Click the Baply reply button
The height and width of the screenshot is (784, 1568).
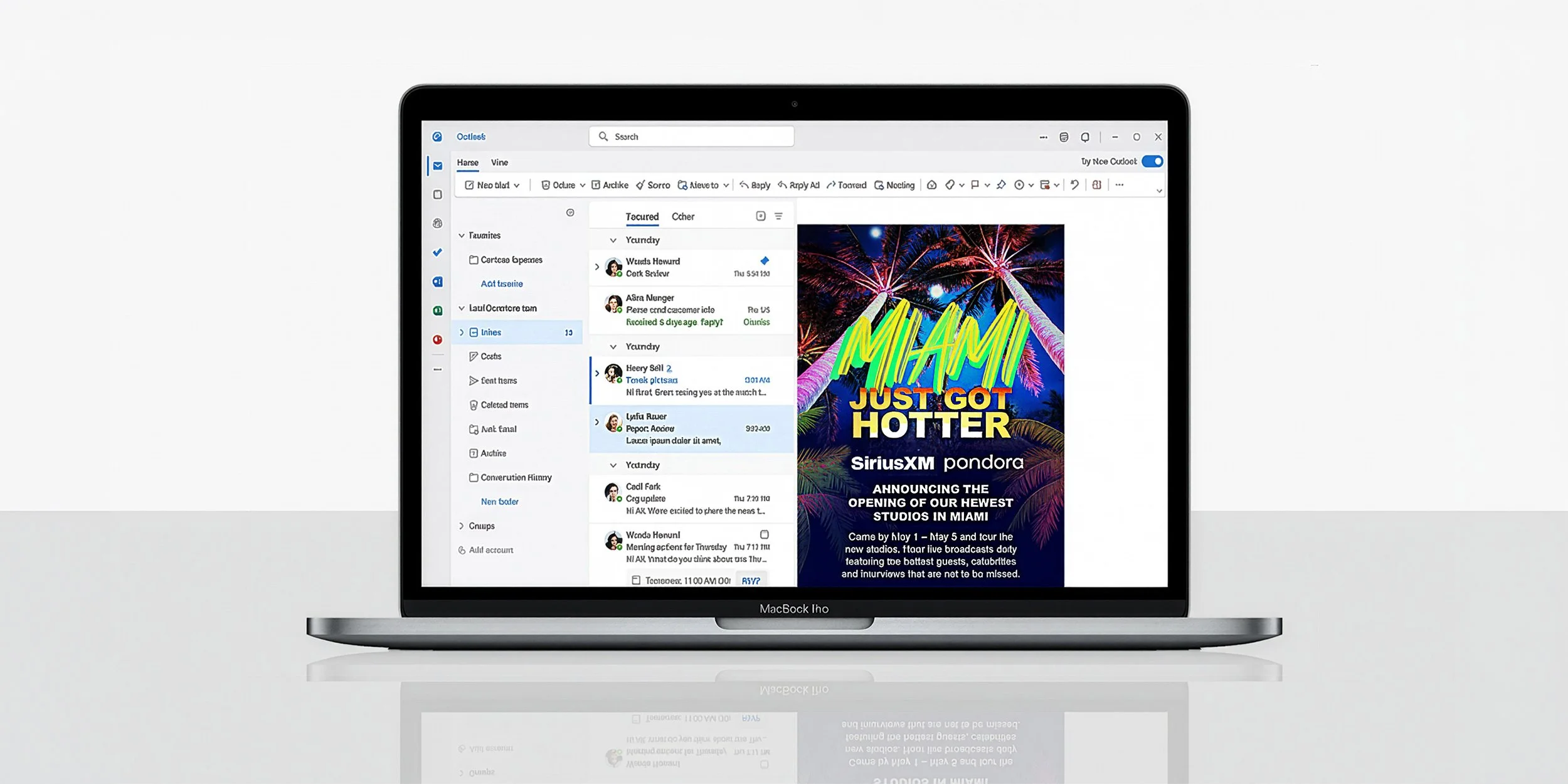click(755, 185)
